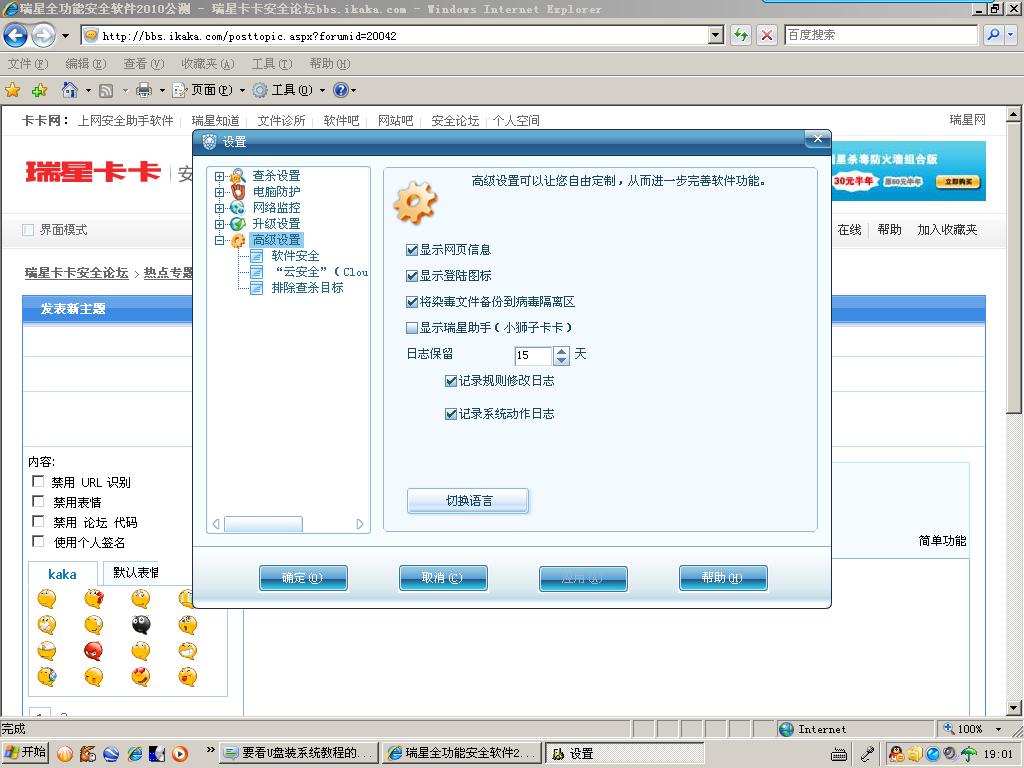This screenshot has width=1024, height=768.
Task: Click the blue Help question mark icon
Action: 340,89
